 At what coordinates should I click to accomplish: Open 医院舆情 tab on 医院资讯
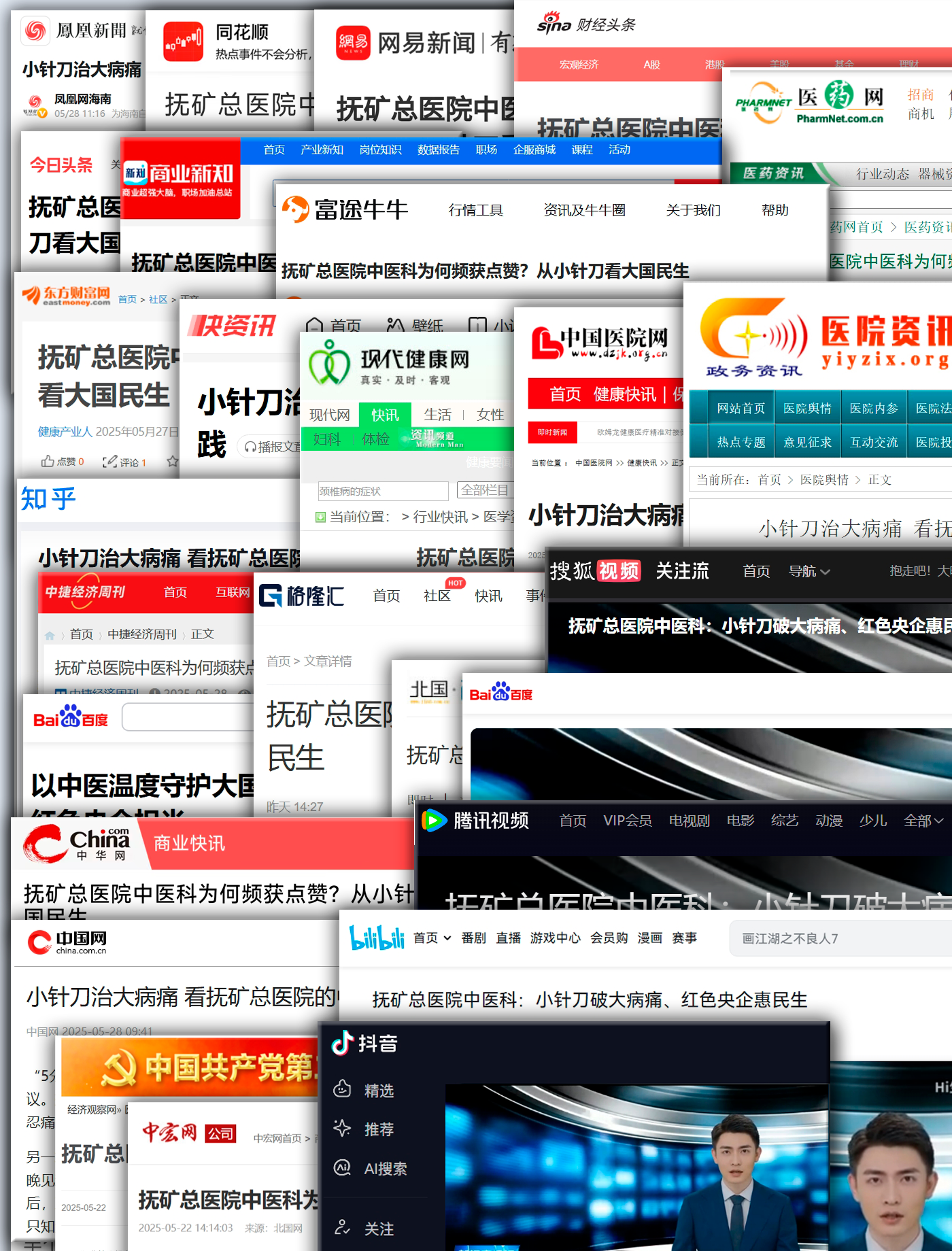point(807,408)
